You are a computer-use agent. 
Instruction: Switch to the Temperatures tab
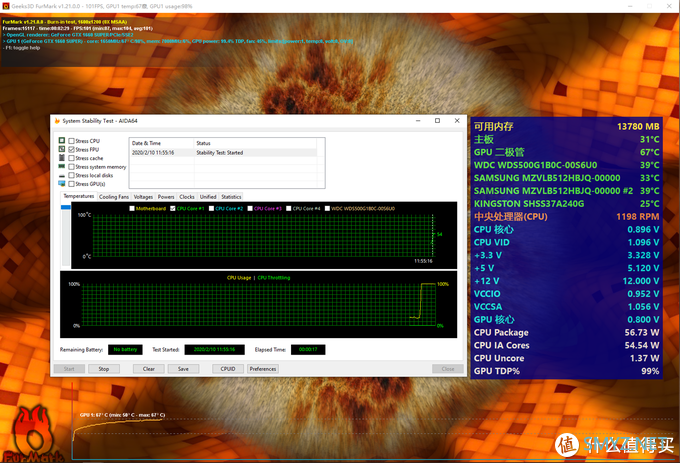point(78,196)
